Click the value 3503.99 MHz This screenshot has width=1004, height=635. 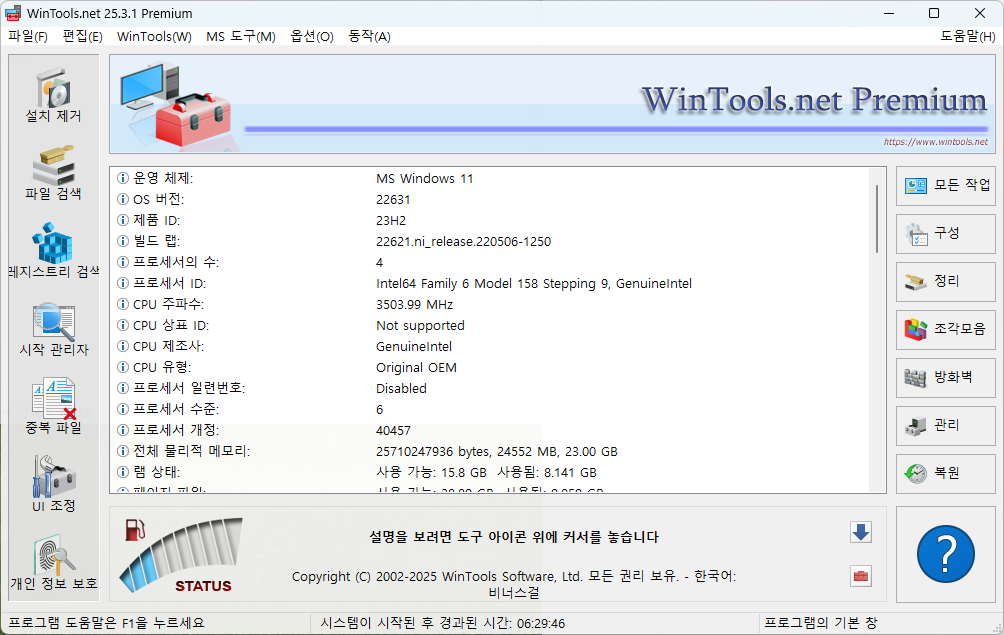click(414, 305)
